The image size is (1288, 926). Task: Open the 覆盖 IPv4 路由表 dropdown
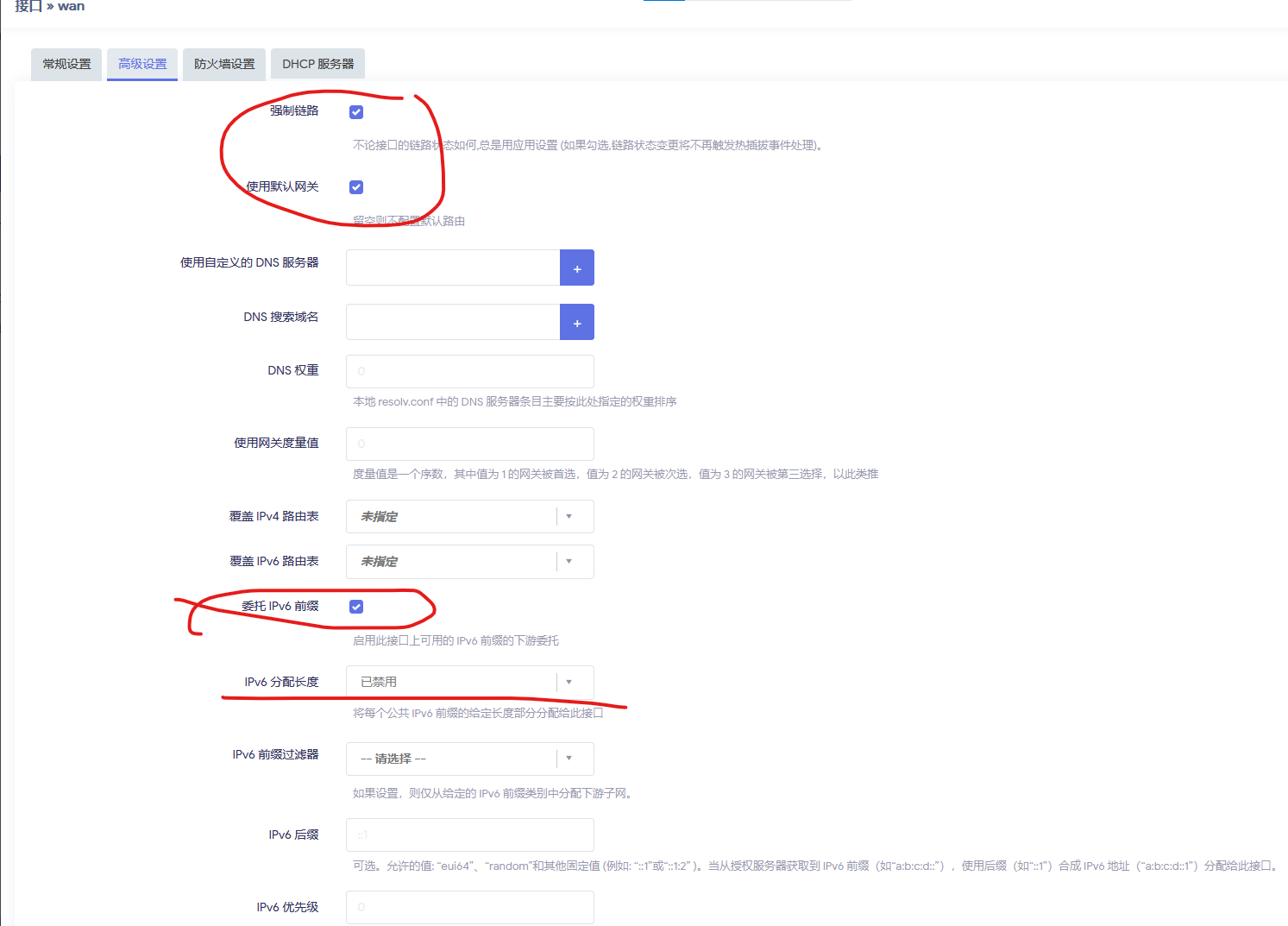pos(469,517)
